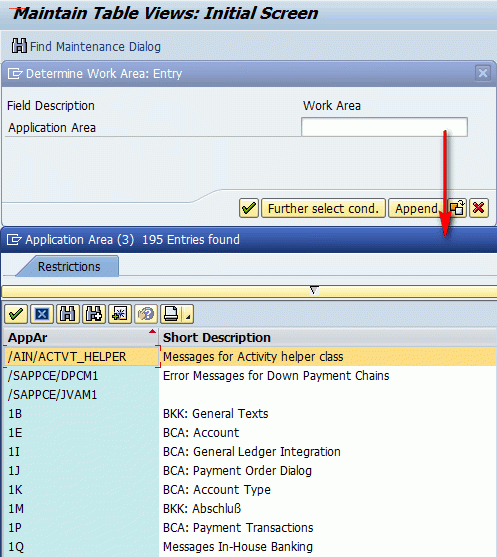
Task: Click the Find Next binoculars icon
Action: tap(94, 314)
